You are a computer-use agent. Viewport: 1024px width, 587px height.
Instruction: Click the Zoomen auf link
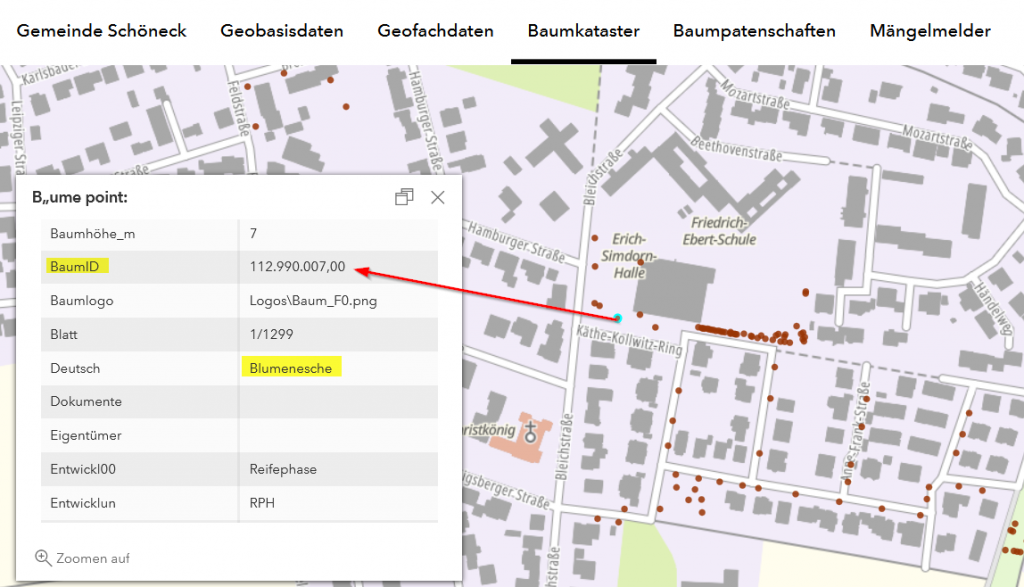pos(93,558)
